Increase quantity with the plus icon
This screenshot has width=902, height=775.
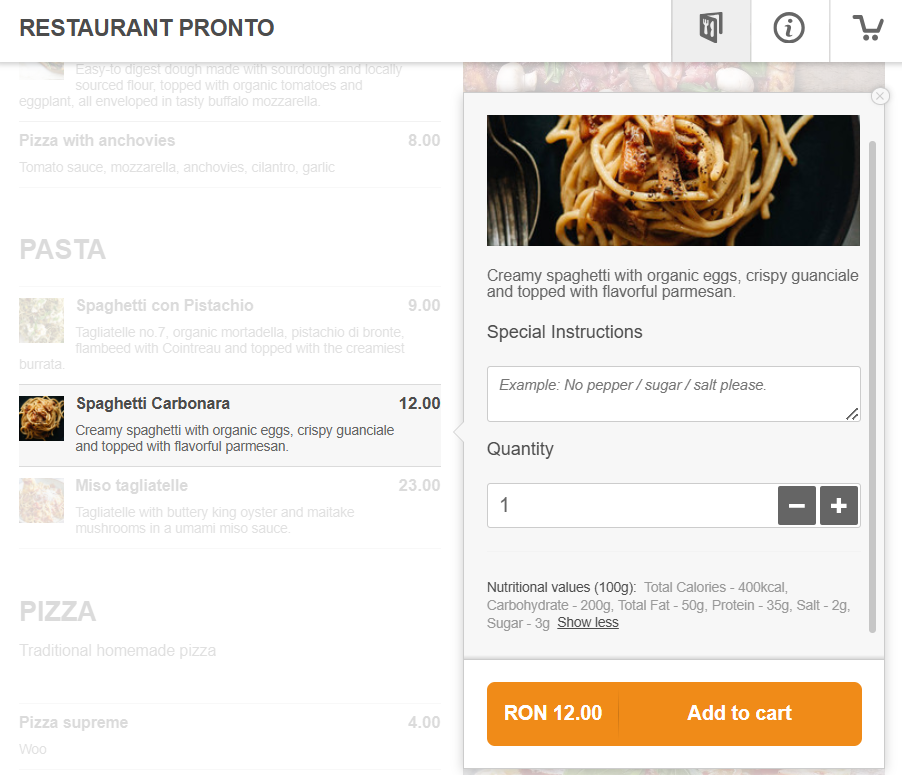click(x=838, y=505)
